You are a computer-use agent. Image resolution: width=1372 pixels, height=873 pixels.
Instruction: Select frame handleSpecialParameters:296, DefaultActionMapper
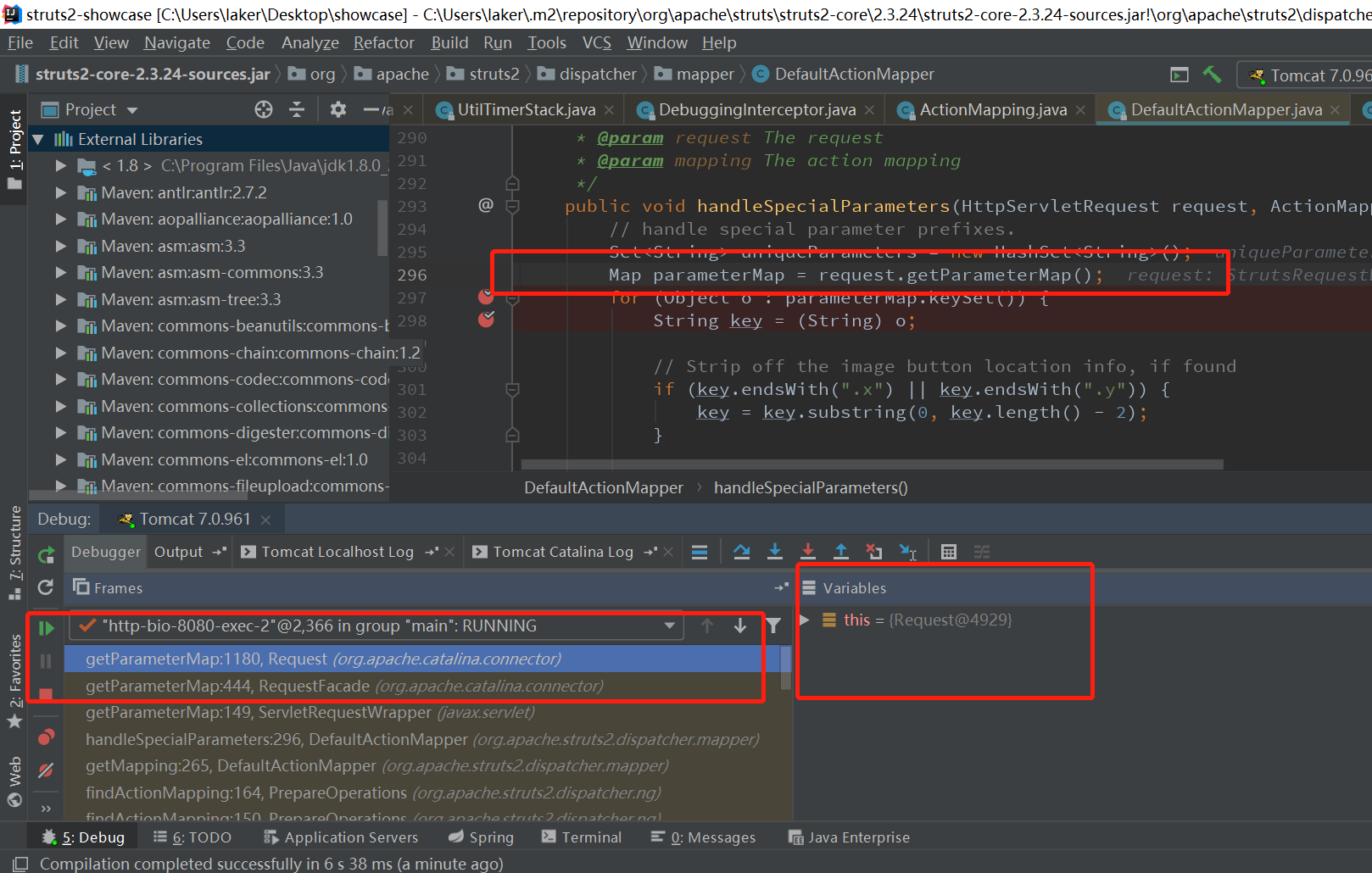coord(422,739)
